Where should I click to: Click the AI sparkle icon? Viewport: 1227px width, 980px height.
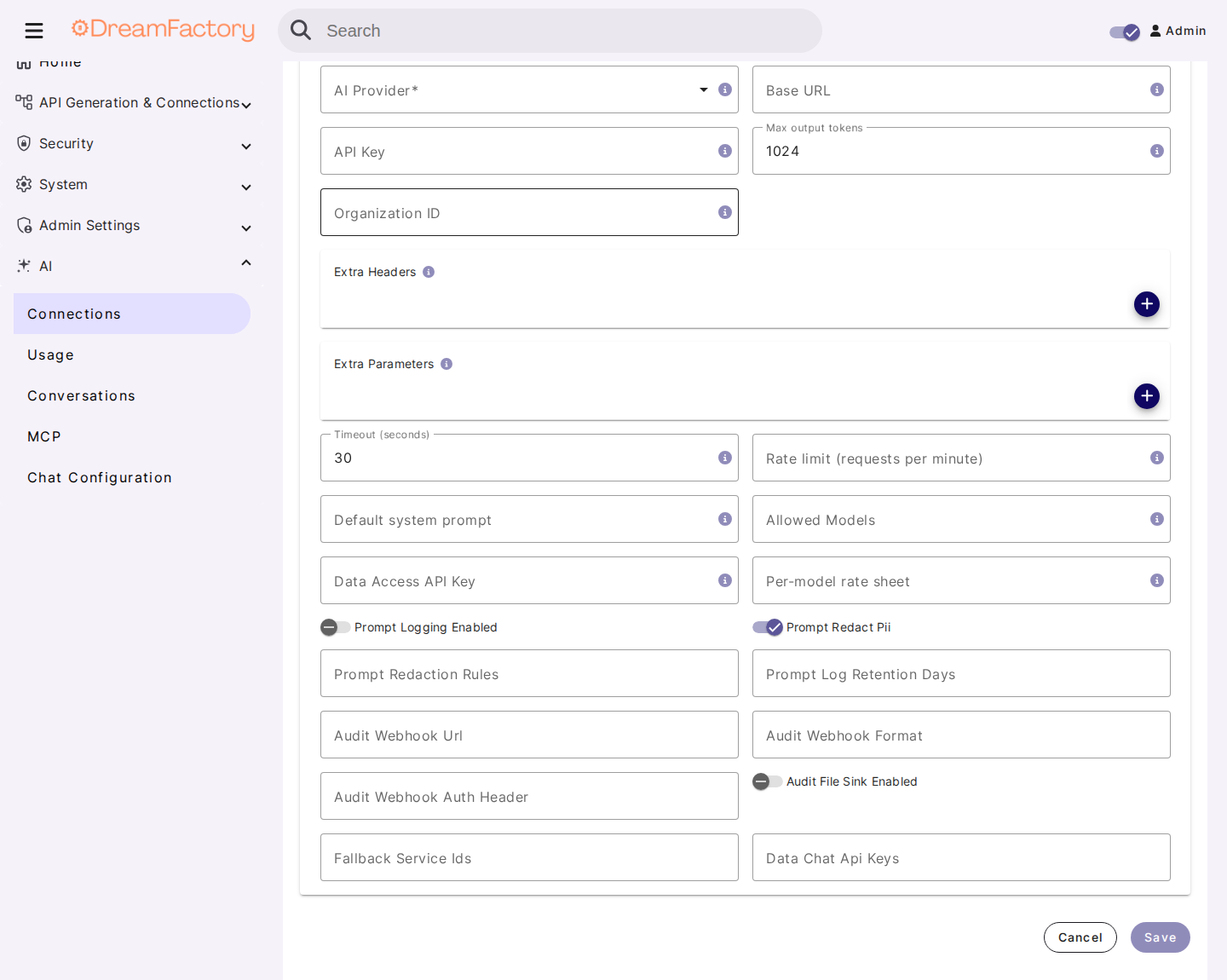pos(24,266)
